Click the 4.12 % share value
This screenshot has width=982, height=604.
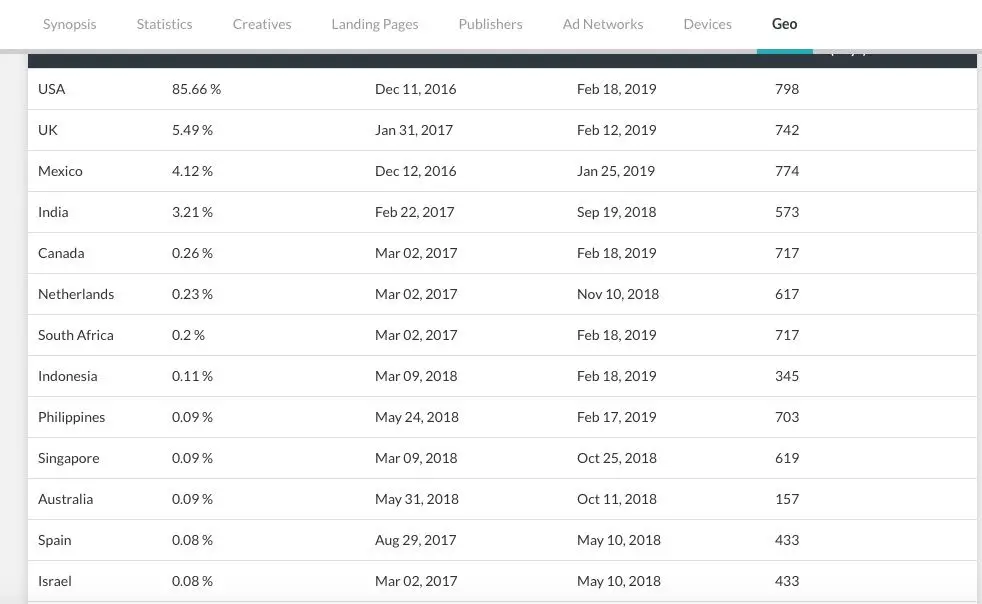click(192, 171)
